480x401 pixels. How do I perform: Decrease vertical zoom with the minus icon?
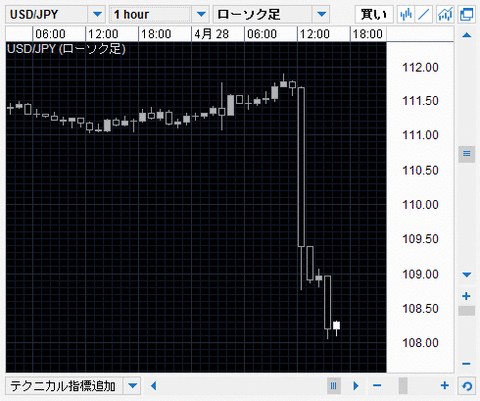(x=466, y=364)
